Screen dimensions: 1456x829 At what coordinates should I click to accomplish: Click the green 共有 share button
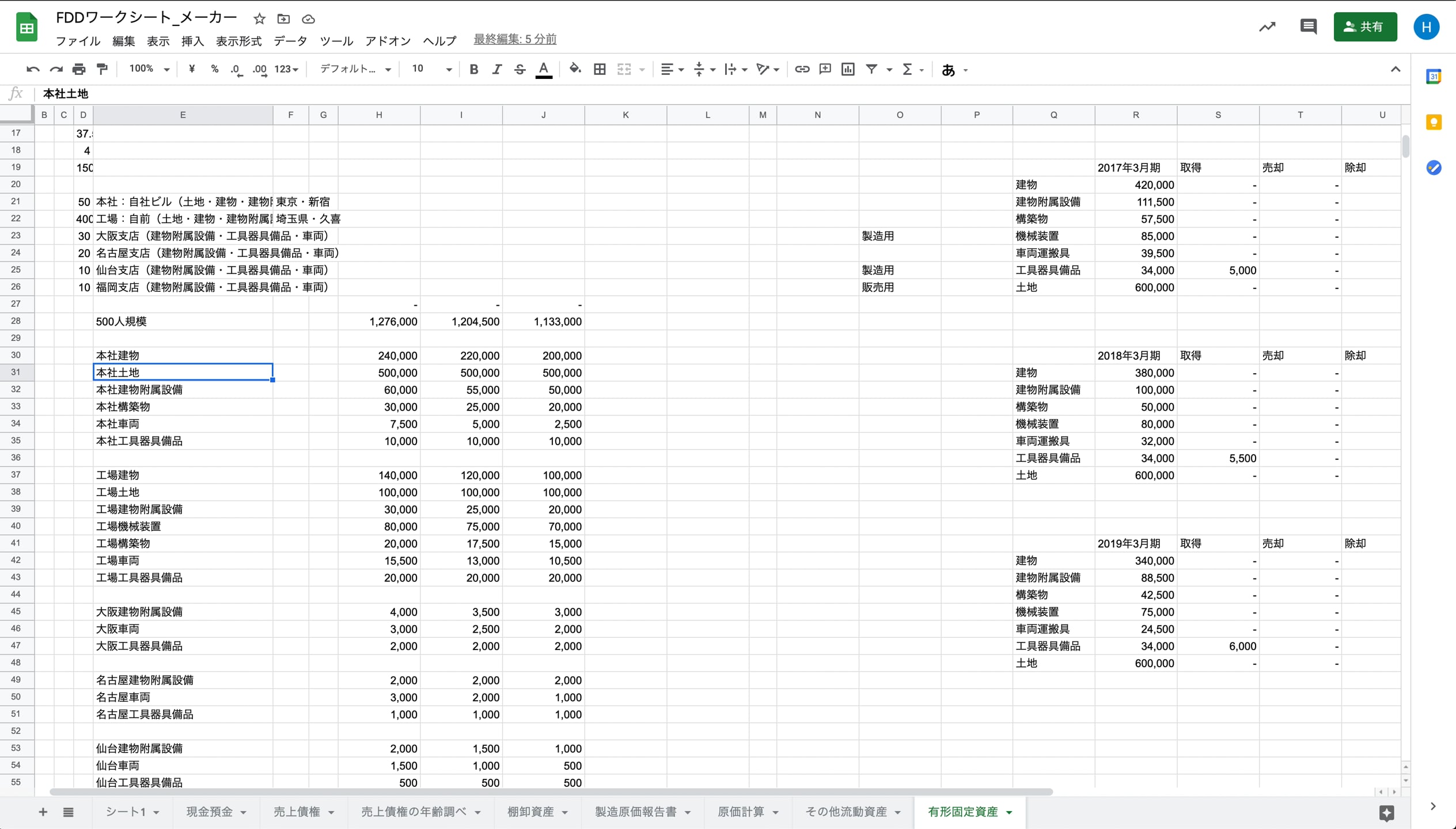[x=1364, y=26]
